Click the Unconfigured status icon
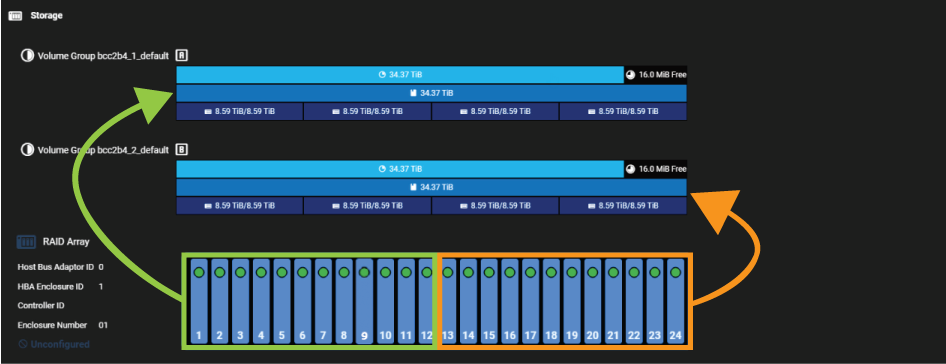 (22, 345)
